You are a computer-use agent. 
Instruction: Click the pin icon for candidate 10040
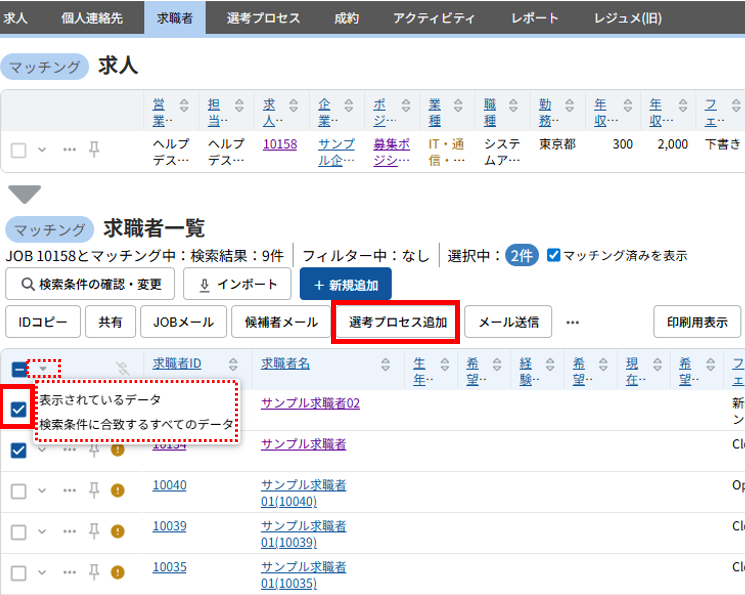click(x=94, y=490)
